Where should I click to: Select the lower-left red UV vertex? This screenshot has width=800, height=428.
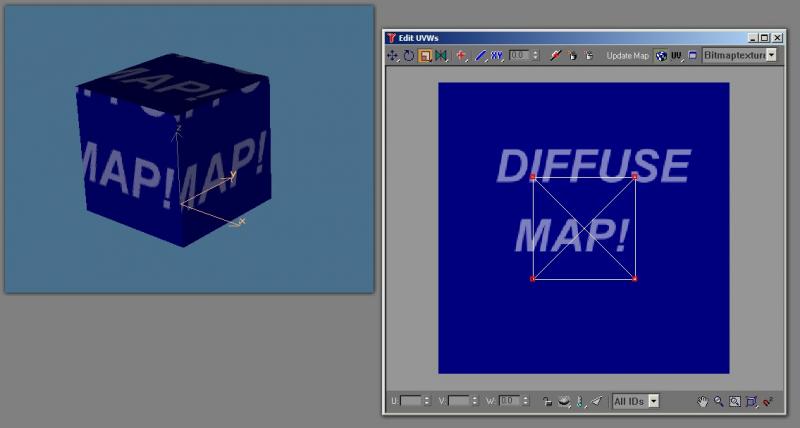pos(533,279)
